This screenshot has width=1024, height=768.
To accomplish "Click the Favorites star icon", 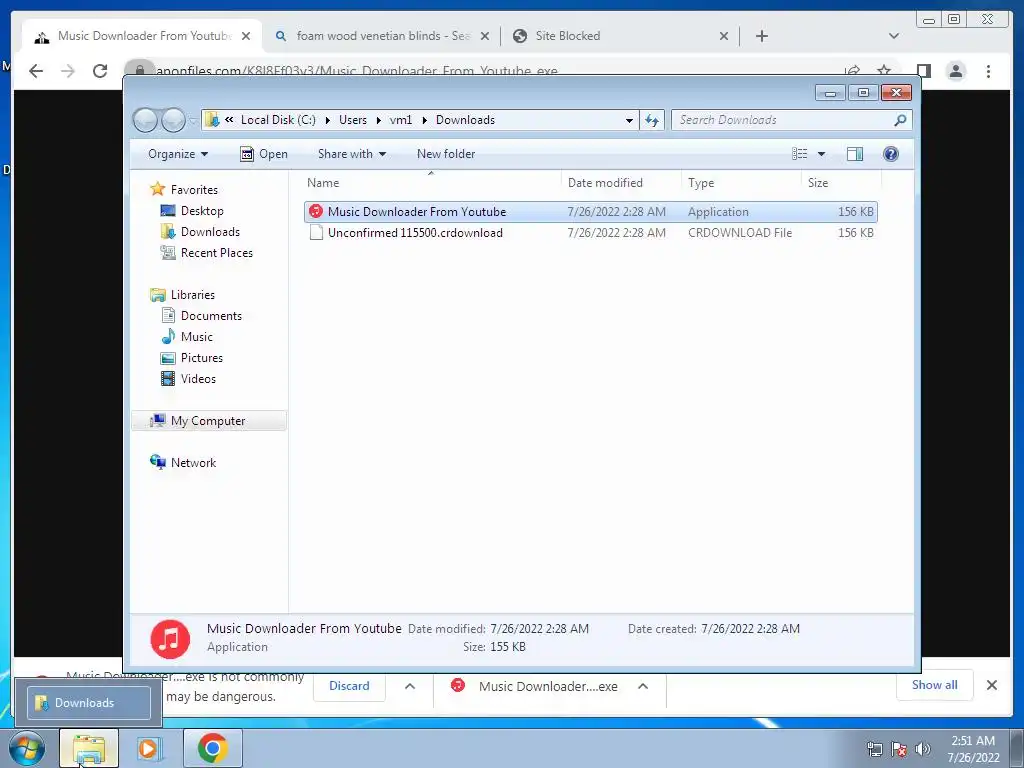I will coord(157,189).
